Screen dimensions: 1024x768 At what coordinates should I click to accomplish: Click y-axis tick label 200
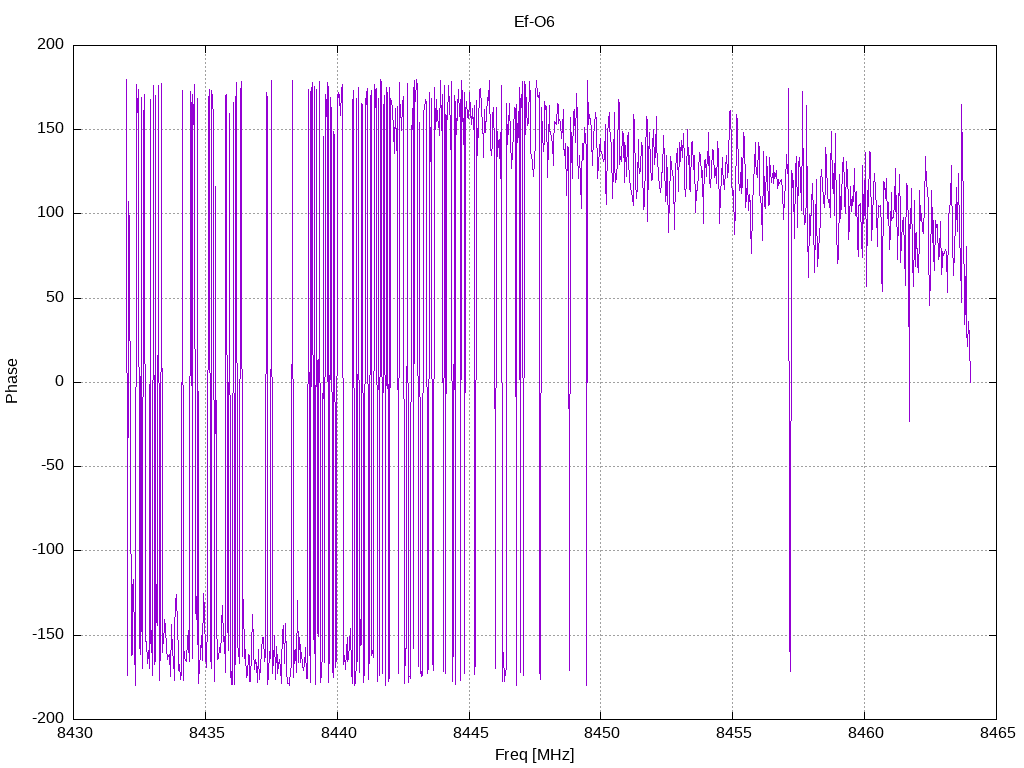(x=51, y=44)
